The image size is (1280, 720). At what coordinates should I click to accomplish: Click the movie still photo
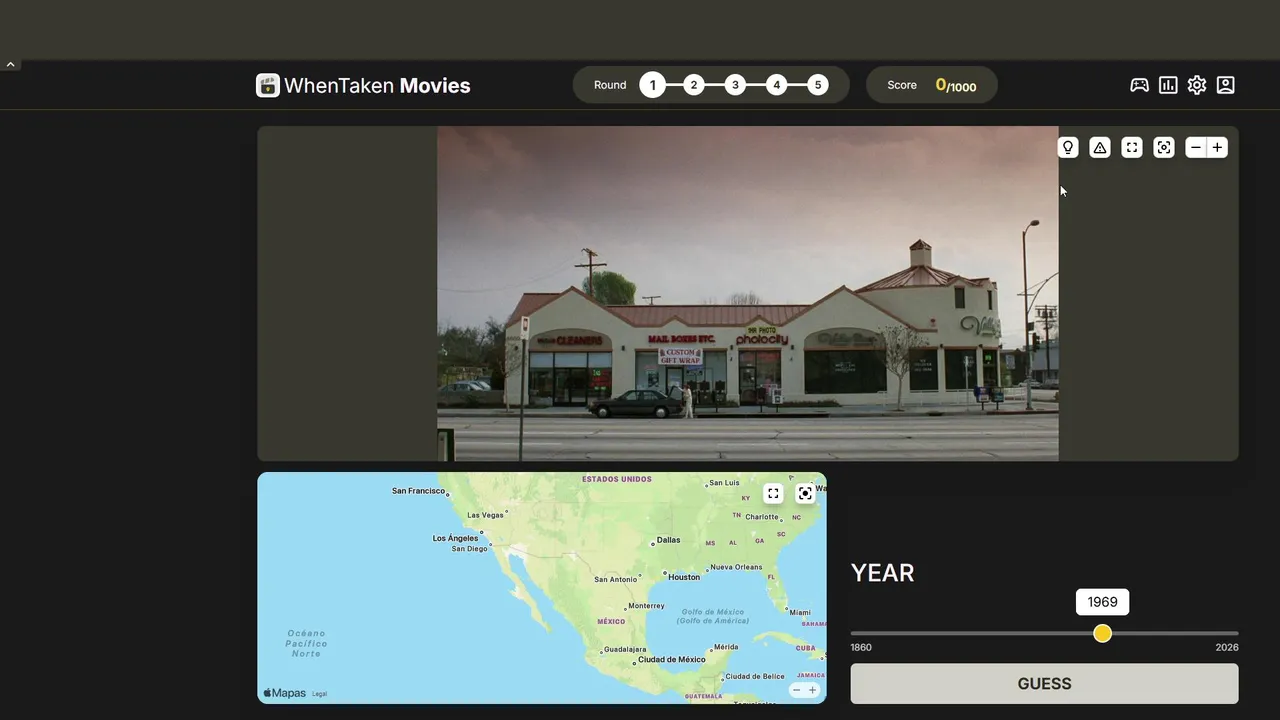pyautogui.click(x=747, y=293)
